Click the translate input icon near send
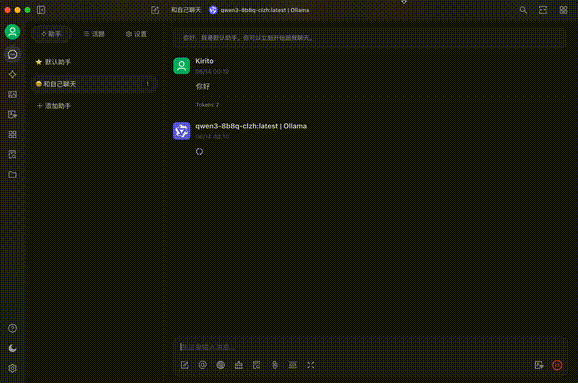578x383 pixels. tap(539, 365)
